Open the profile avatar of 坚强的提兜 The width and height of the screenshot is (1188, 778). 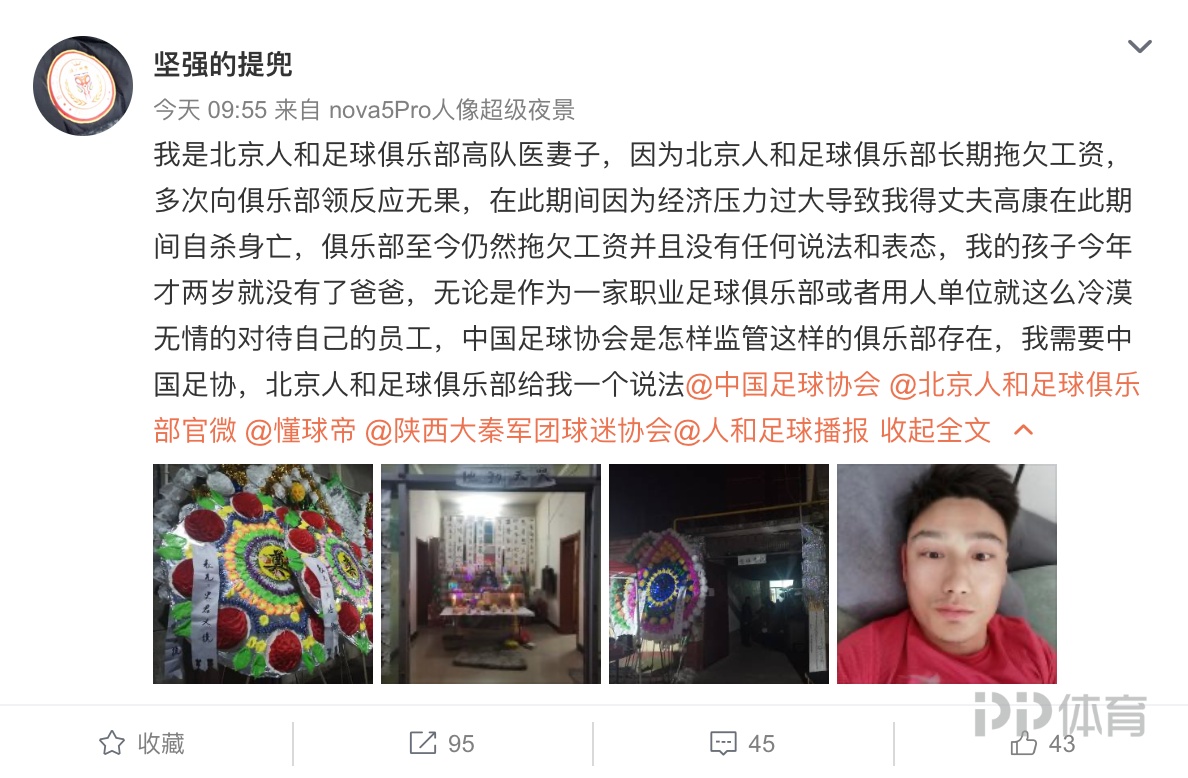pyautogui.click(x=83, y=86)
